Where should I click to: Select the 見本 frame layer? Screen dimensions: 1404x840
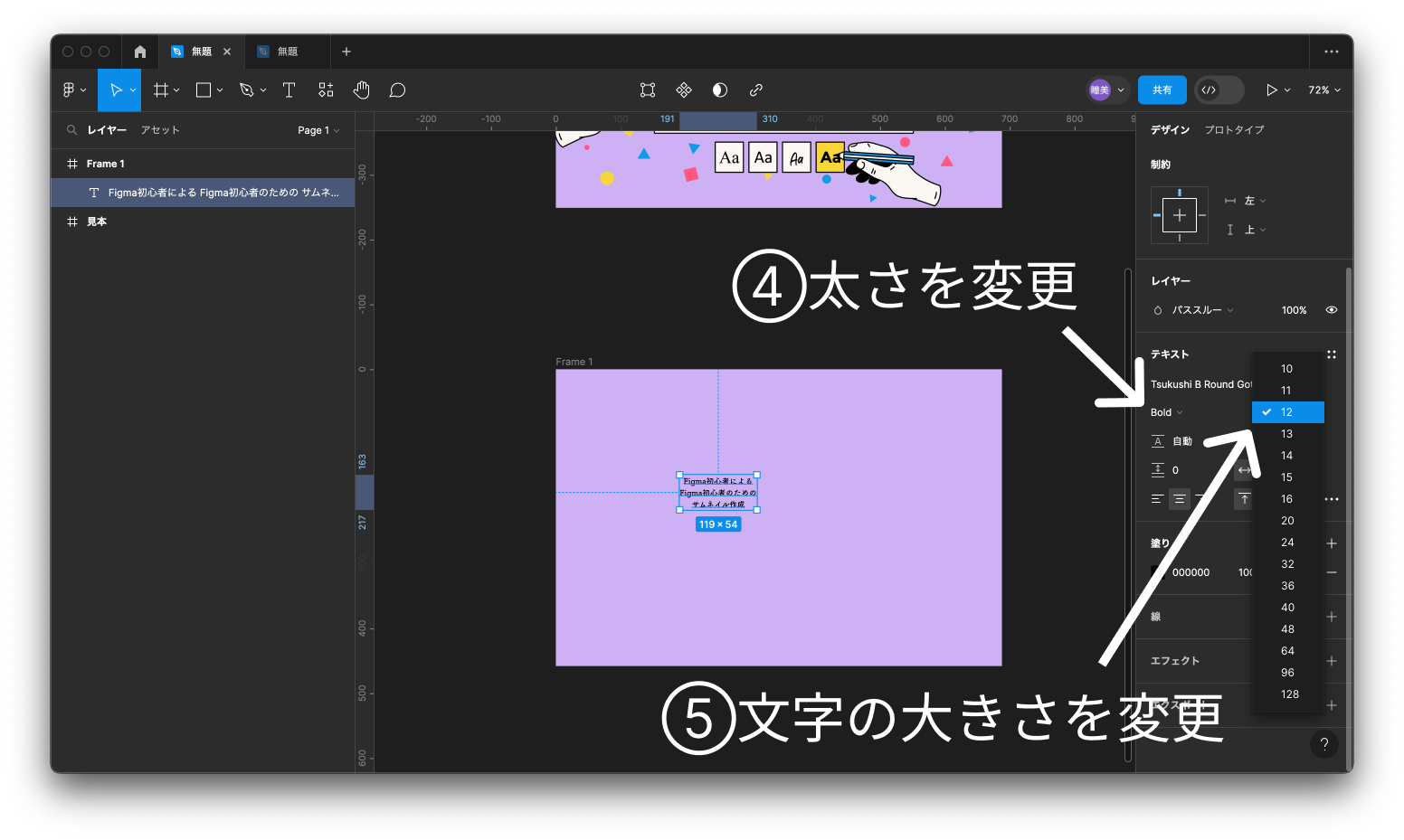(97, 222)
